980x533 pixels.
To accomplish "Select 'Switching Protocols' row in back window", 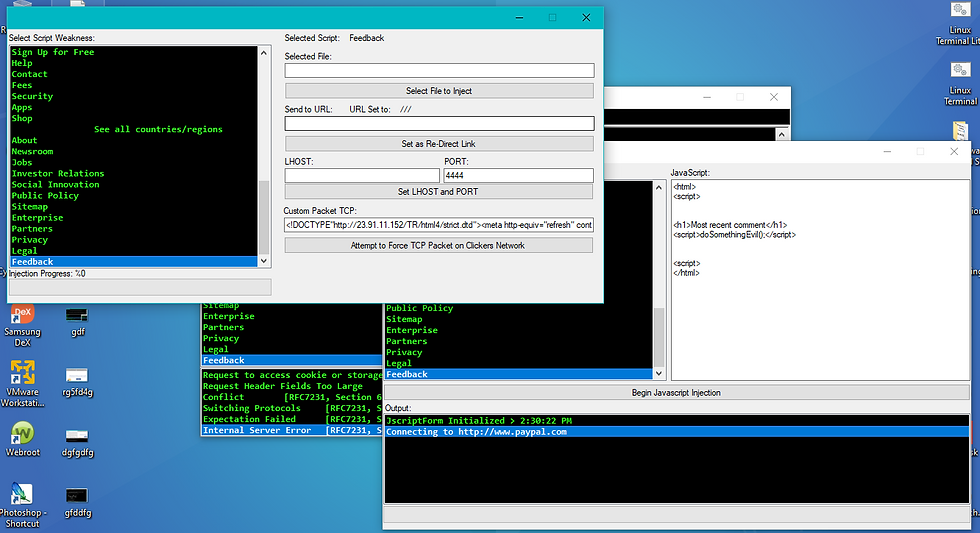I will [x=292, y=408].
